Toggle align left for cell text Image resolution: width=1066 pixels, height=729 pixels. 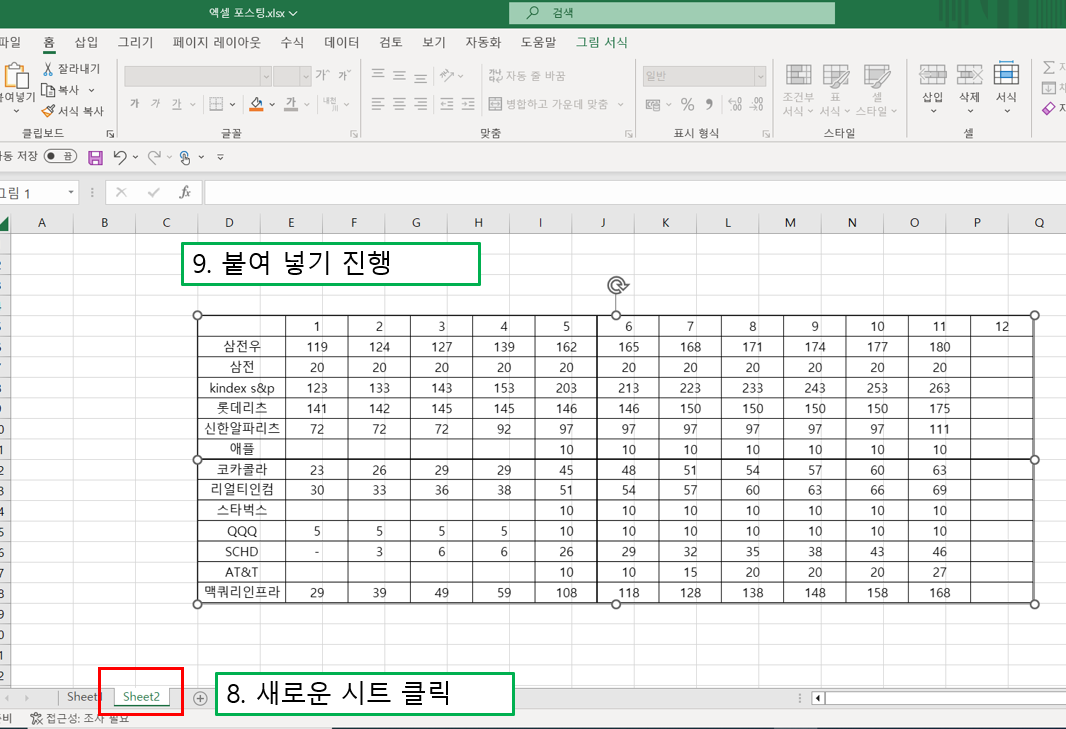click(378, 103)
